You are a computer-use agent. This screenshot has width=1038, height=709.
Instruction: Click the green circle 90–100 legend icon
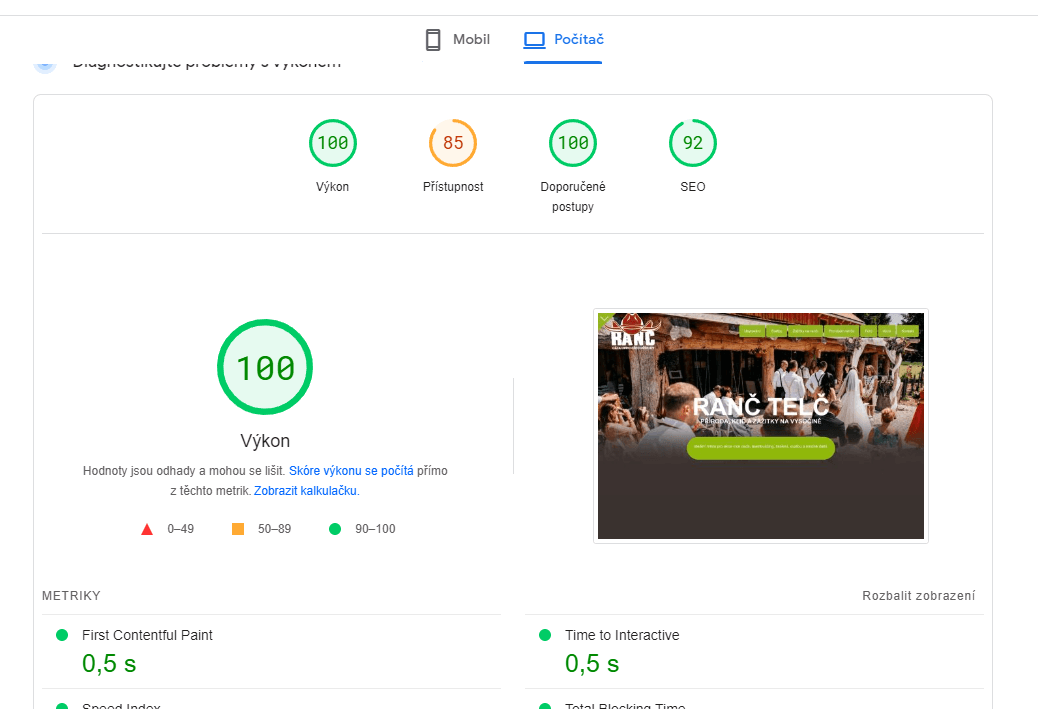coord(335,529)
